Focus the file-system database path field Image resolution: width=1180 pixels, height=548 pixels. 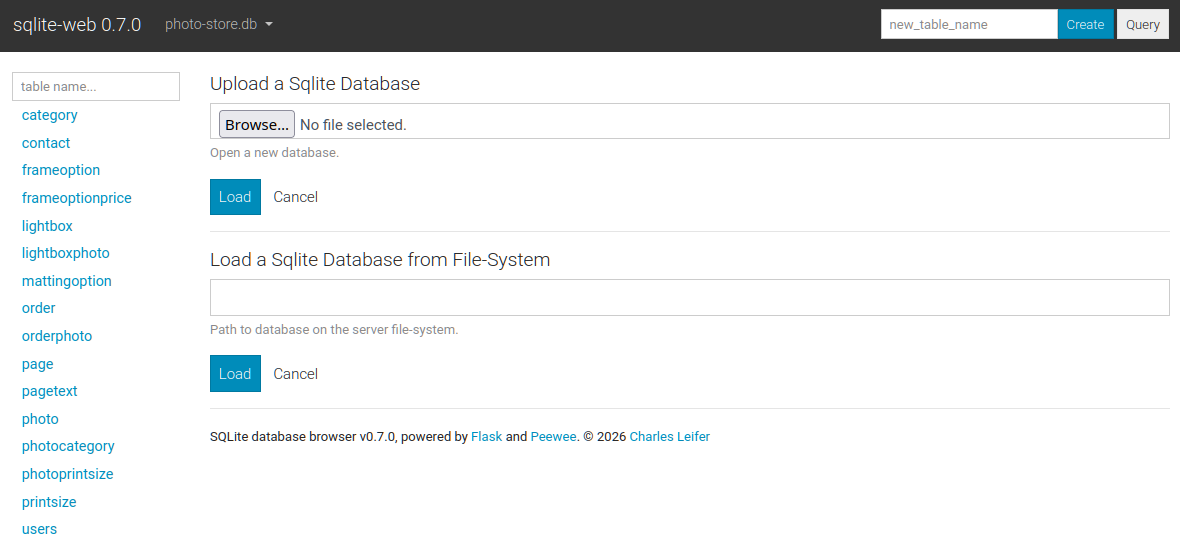point(689,297)
